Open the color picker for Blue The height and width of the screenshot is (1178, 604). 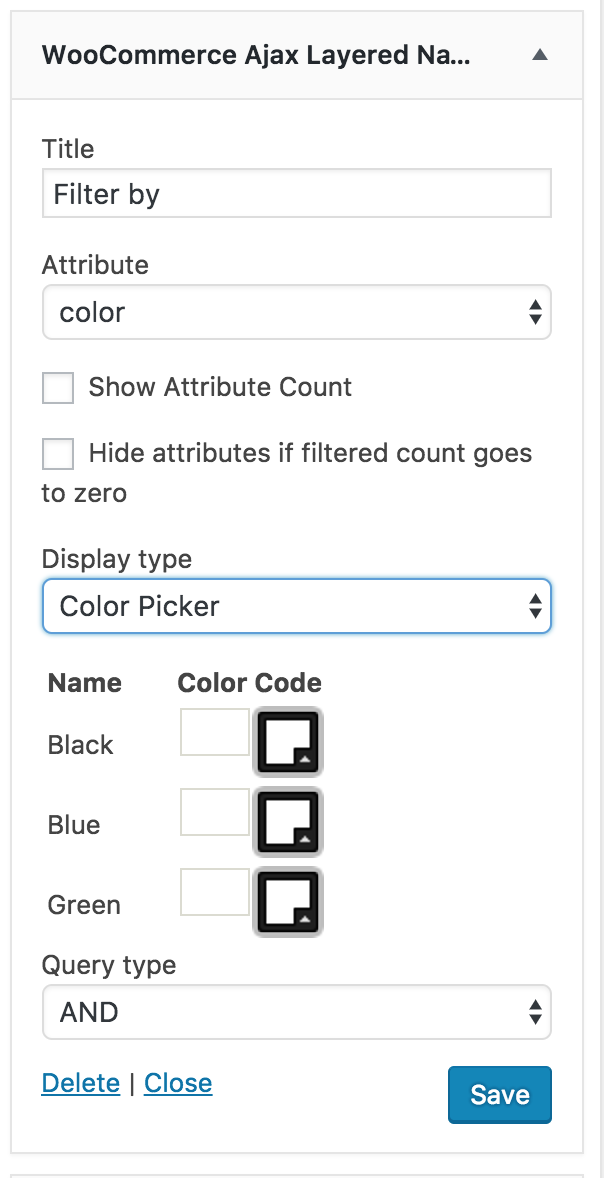pos(288,822)
